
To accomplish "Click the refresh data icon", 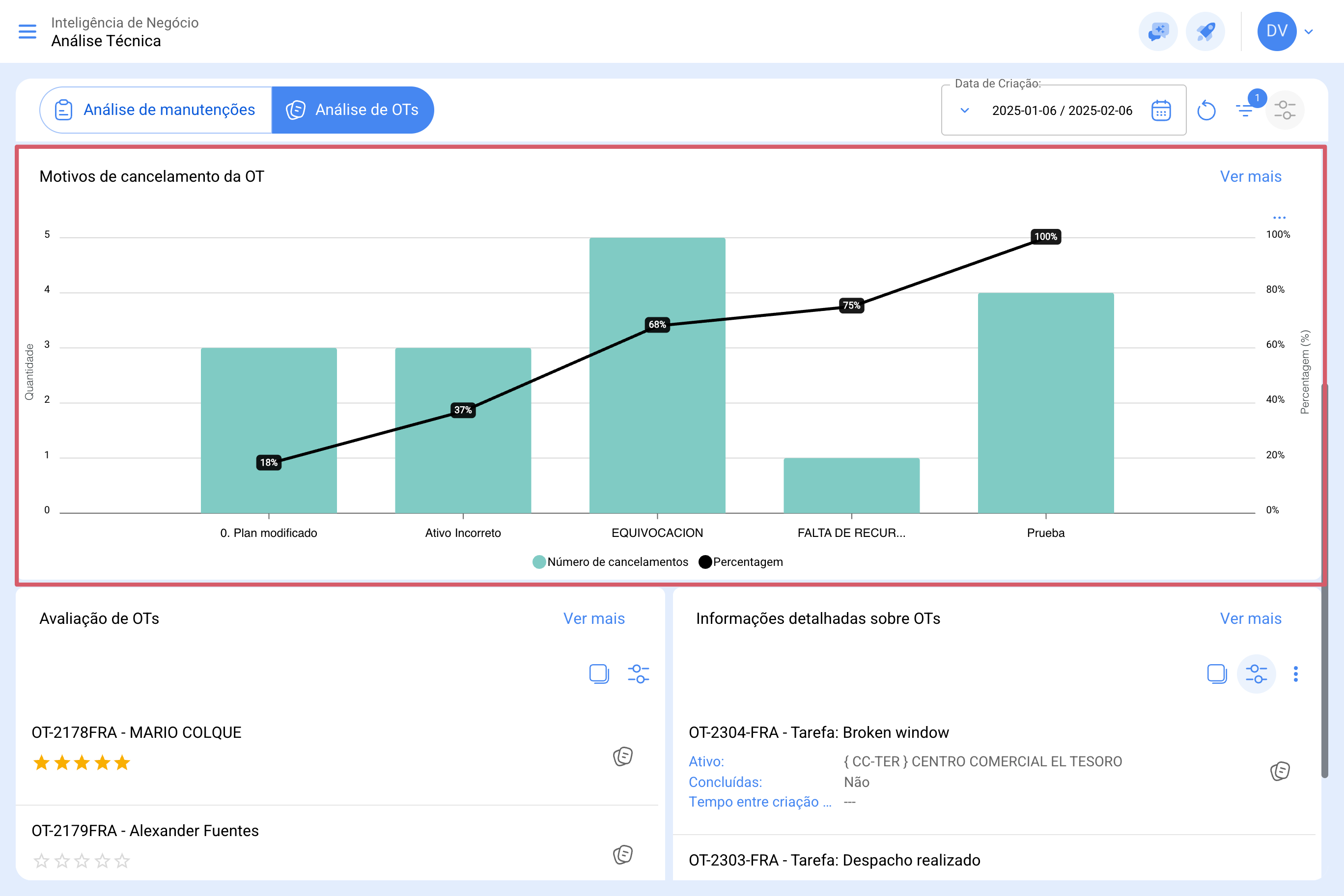I will click(x=1206, y=111).
